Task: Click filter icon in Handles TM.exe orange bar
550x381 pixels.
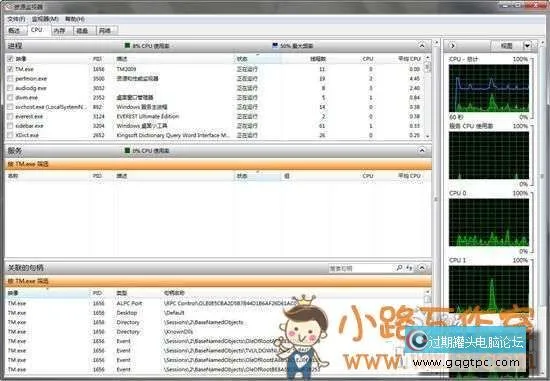Action: [x=11, y=281]
